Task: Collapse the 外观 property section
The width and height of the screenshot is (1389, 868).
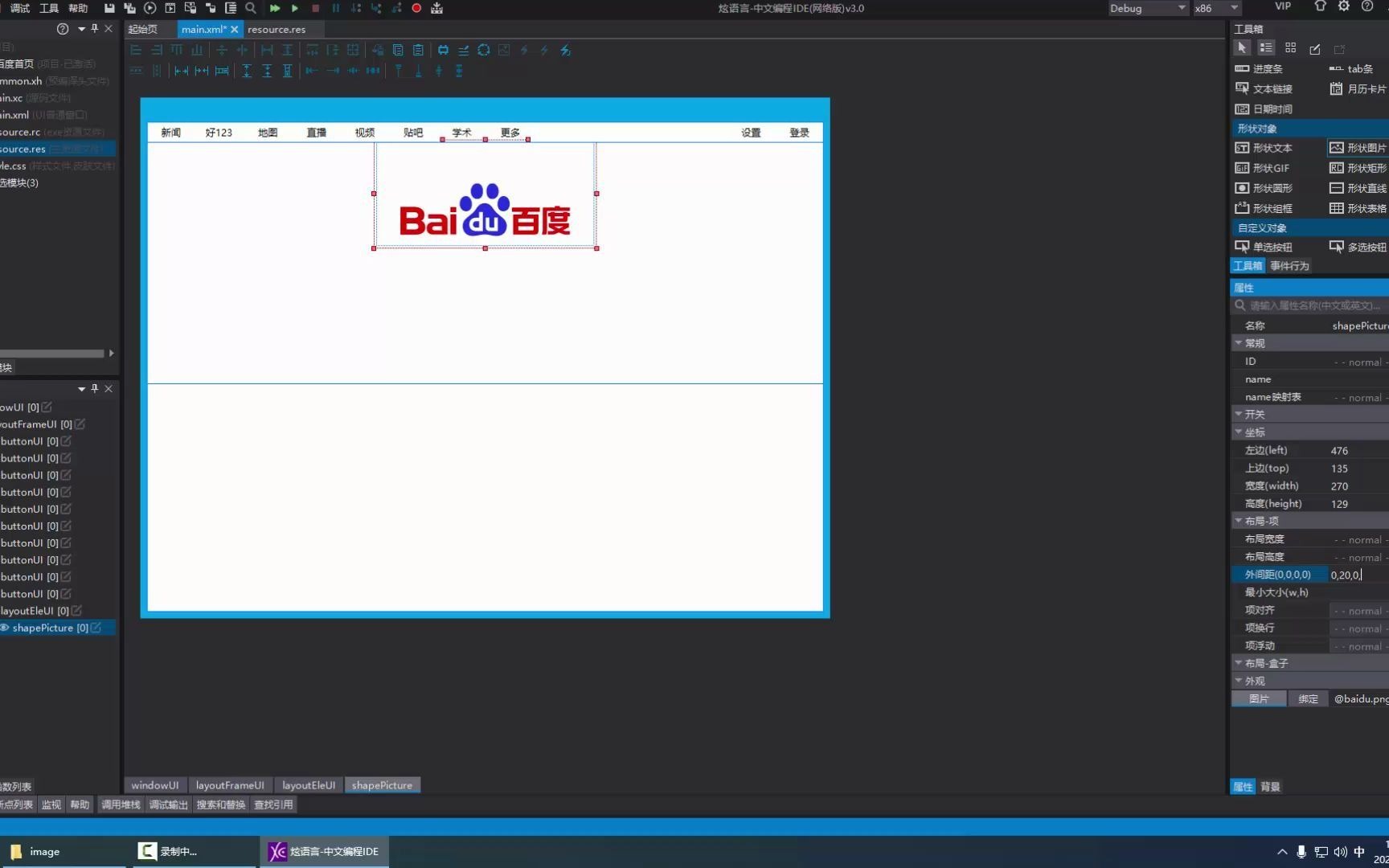Action: [x=1239, y=681]
